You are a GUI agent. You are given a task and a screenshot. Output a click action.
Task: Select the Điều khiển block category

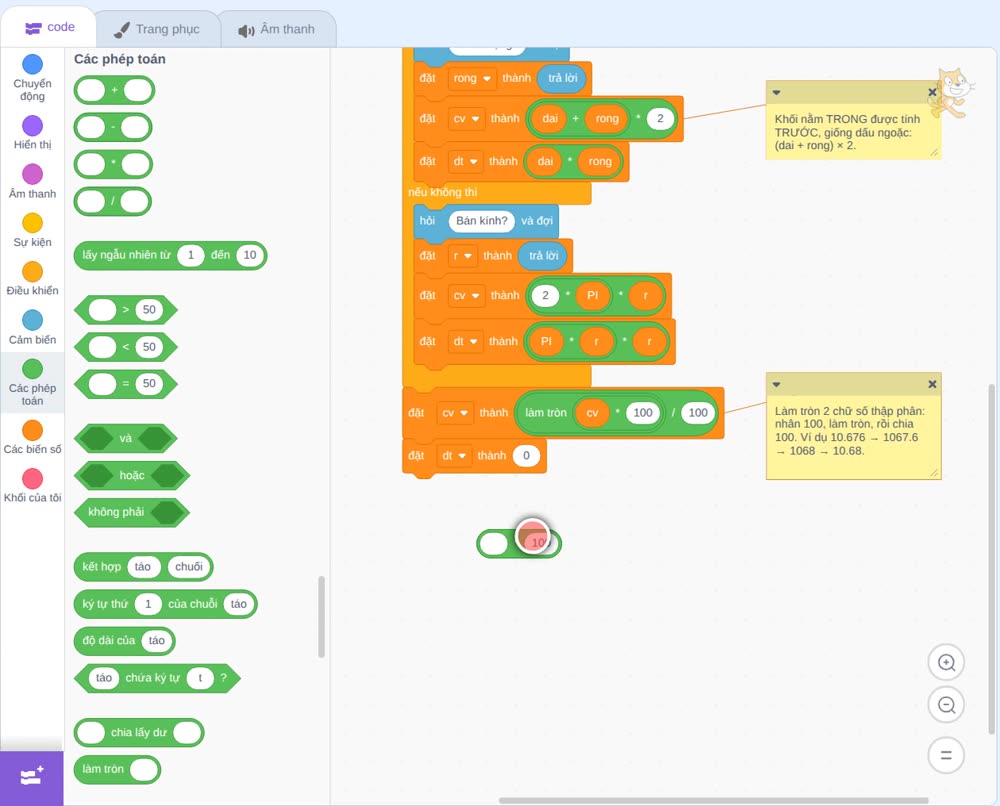[33, 279]
